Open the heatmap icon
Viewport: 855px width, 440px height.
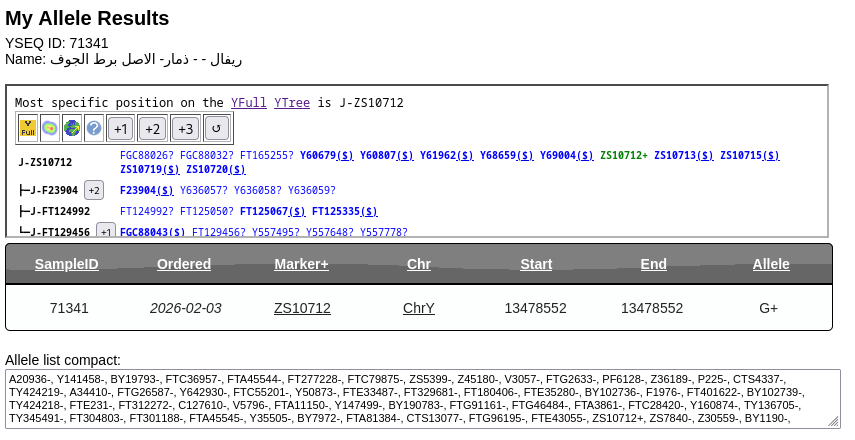click(x=50, y=129)
